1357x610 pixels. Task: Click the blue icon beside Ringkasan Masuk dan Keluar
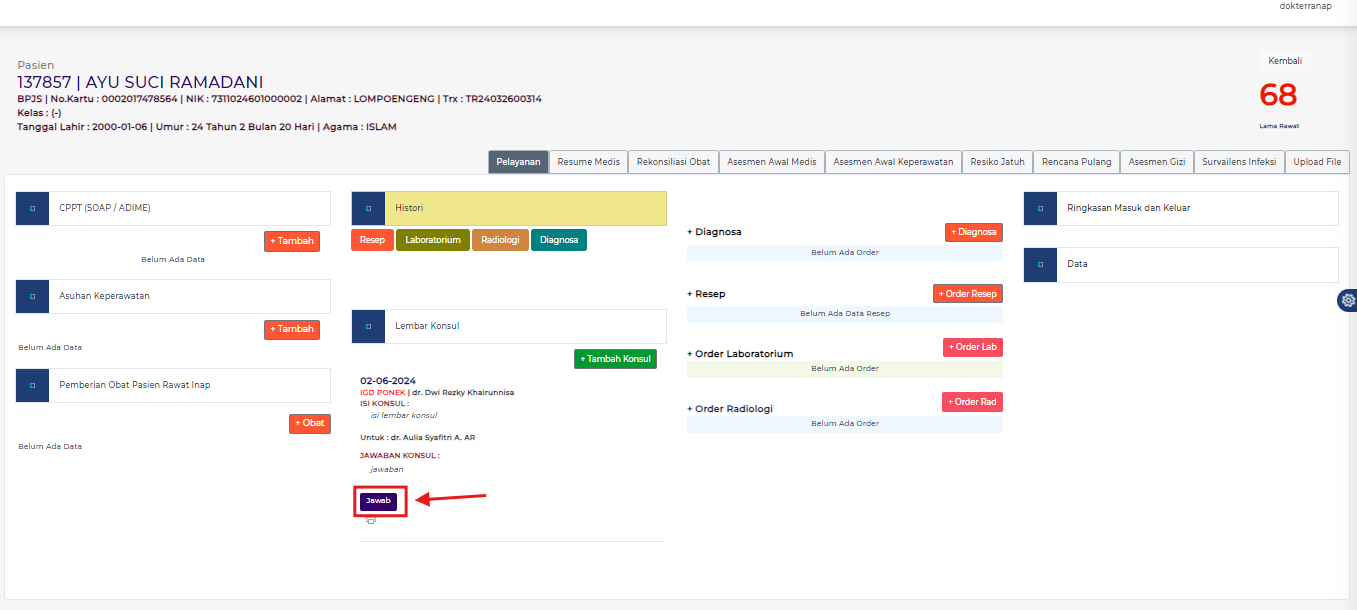1040,208
